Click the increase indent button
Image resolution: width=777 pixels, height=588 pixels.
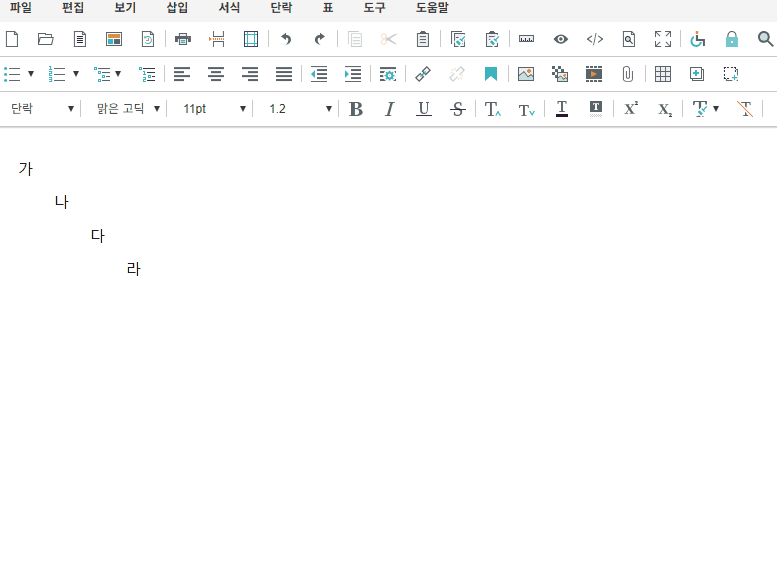tap(353, 74)
